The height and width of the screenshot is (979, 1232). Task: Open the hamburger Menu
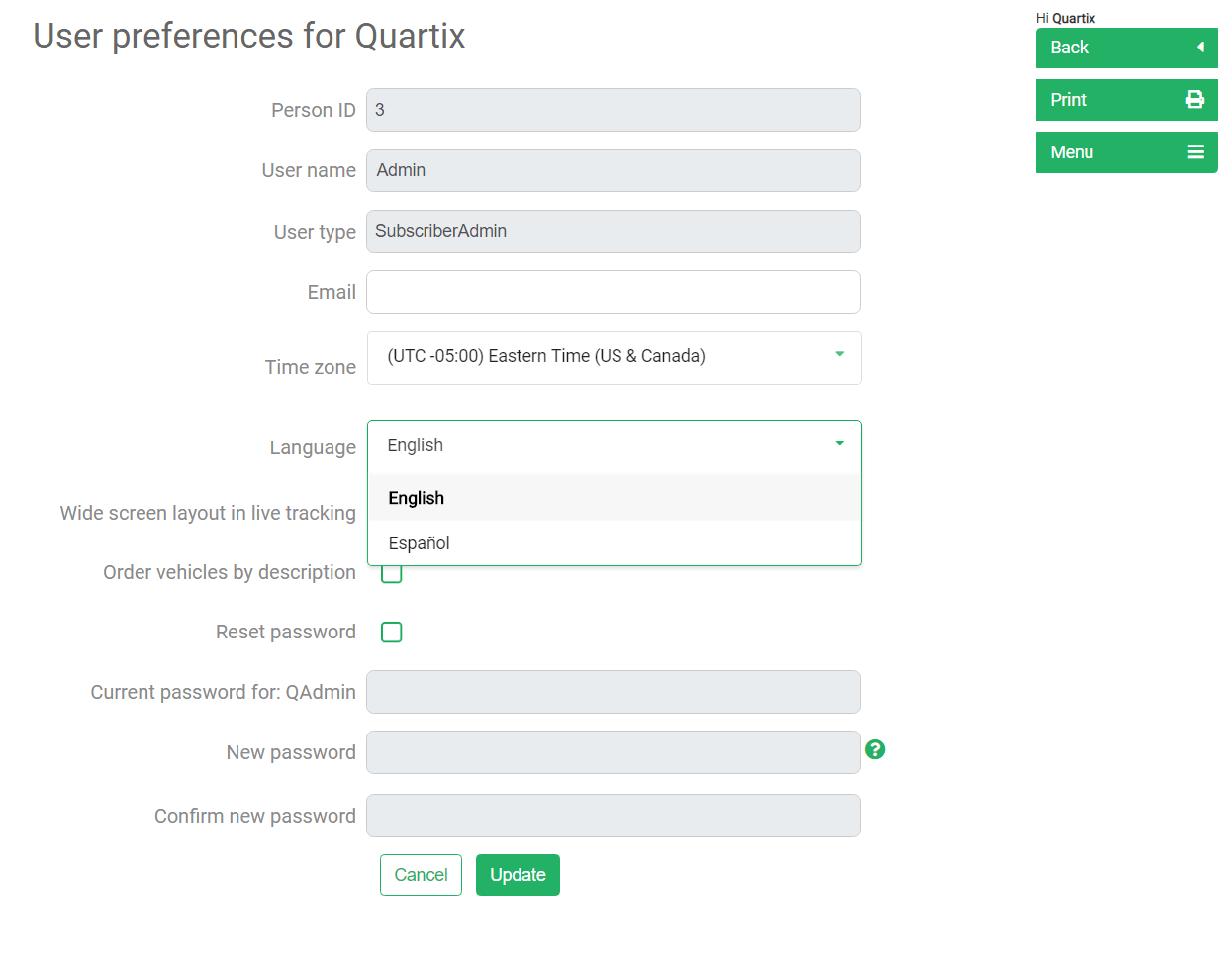pos(1126,152)
